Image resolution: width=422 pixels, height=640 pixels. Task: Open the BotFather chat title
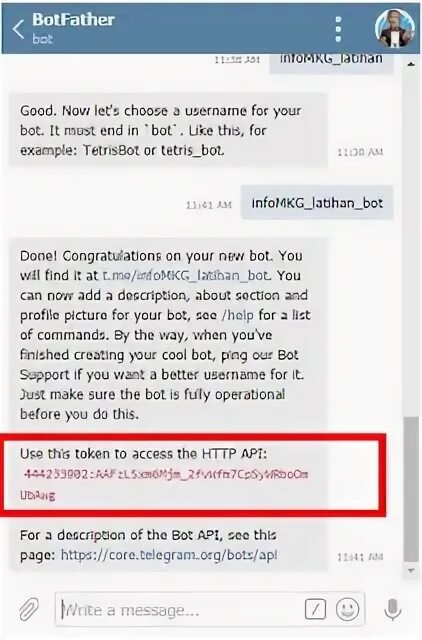coord(73,19)
